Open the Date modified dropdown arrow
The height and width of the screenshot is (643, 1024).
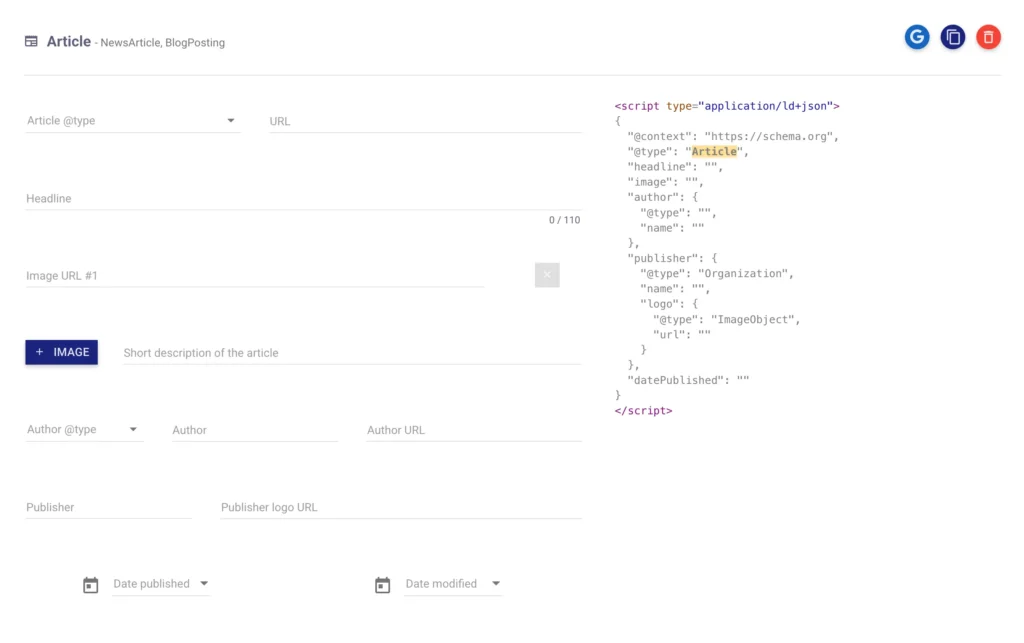point(496,584)
